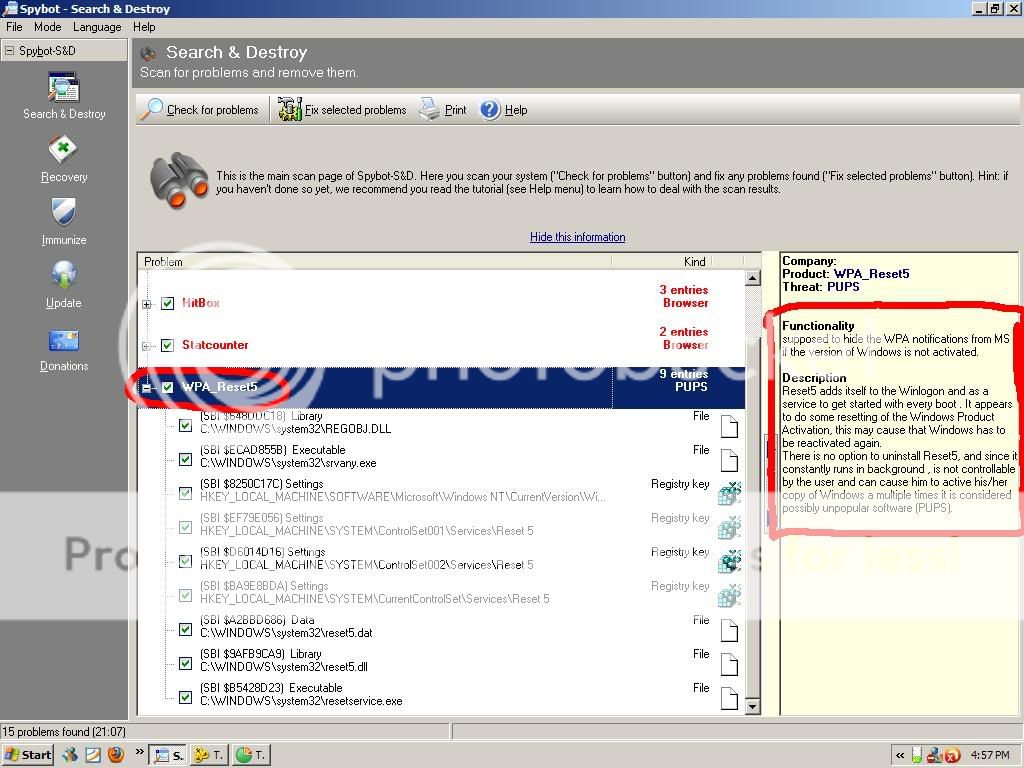Open the Donations section in sidebar
The width and height of the screenshot is (1024, 768).
pyautogui.click(x=64, y=349)
